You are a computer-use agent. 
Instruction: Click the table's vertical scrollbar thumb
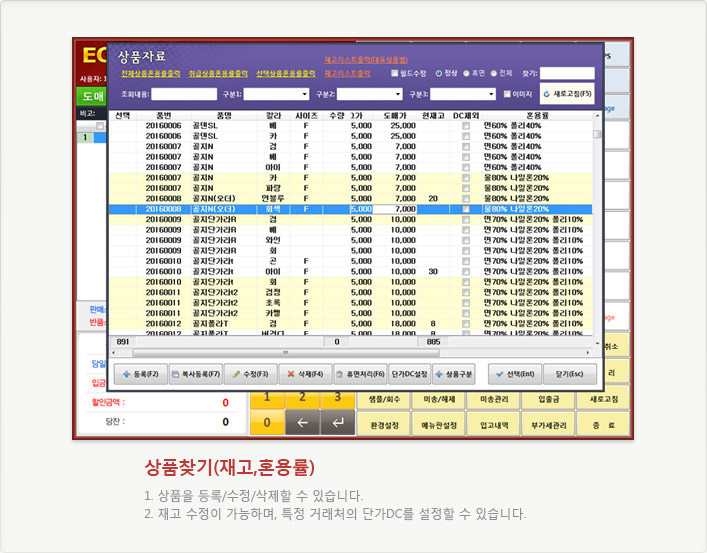point(597,134)
